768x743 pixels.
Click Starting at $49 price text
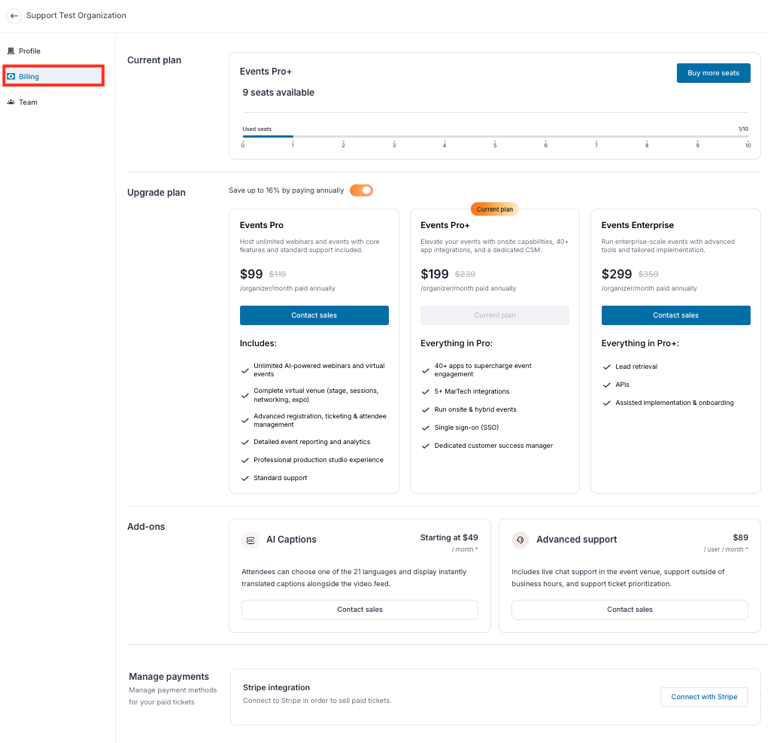click(x=449, y=538)
